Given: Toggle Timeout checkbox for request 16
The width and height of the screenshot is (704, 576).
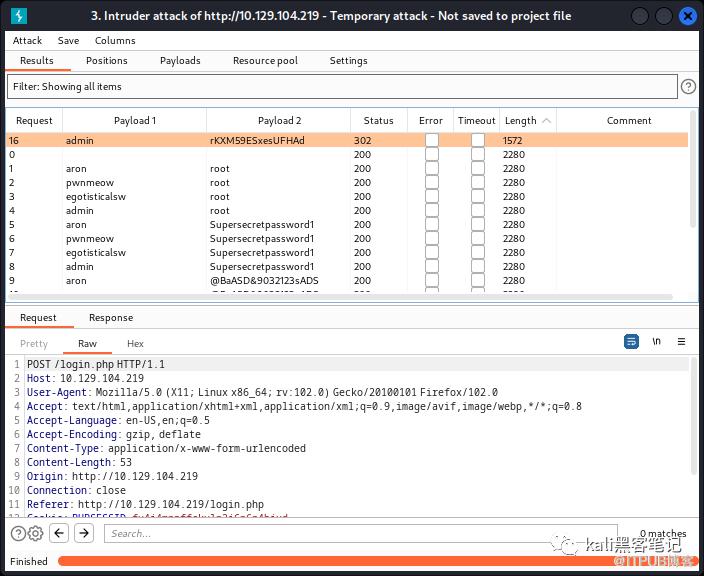Looking at the screenshot, I should pyautogui.click(x=477, y=141).
